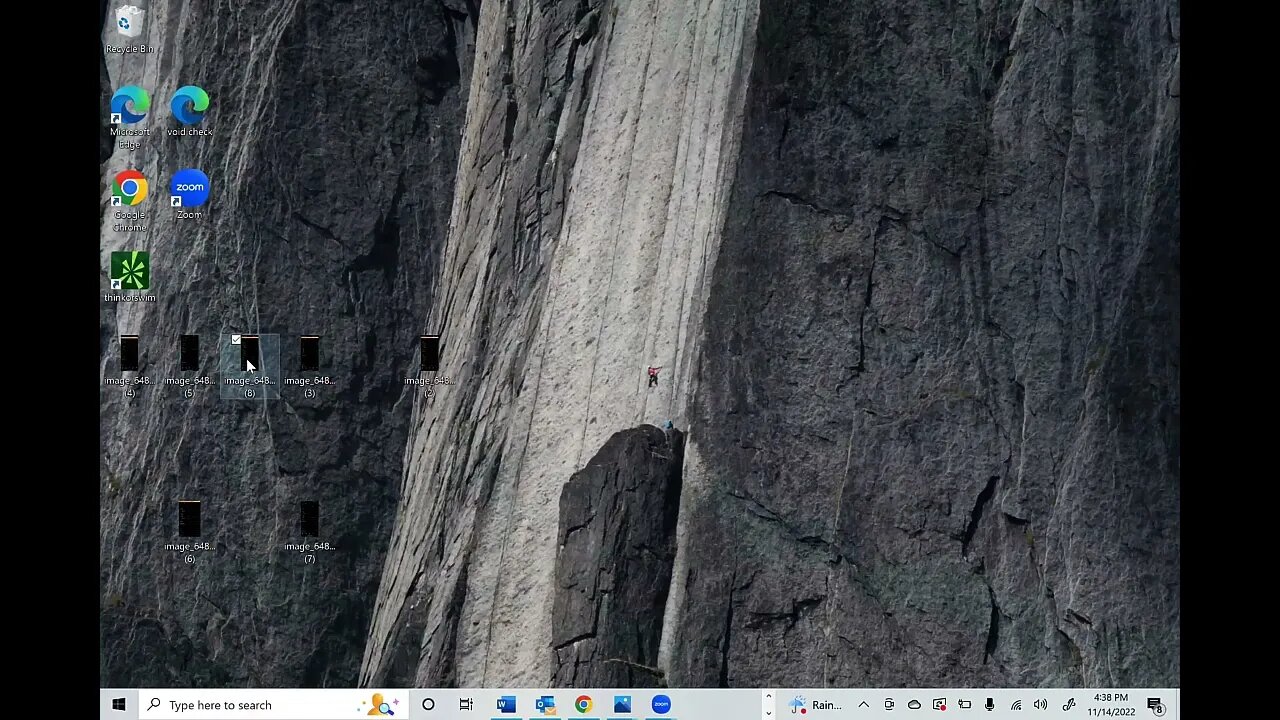Select the thinkorswim desktop shortcut

129,277
